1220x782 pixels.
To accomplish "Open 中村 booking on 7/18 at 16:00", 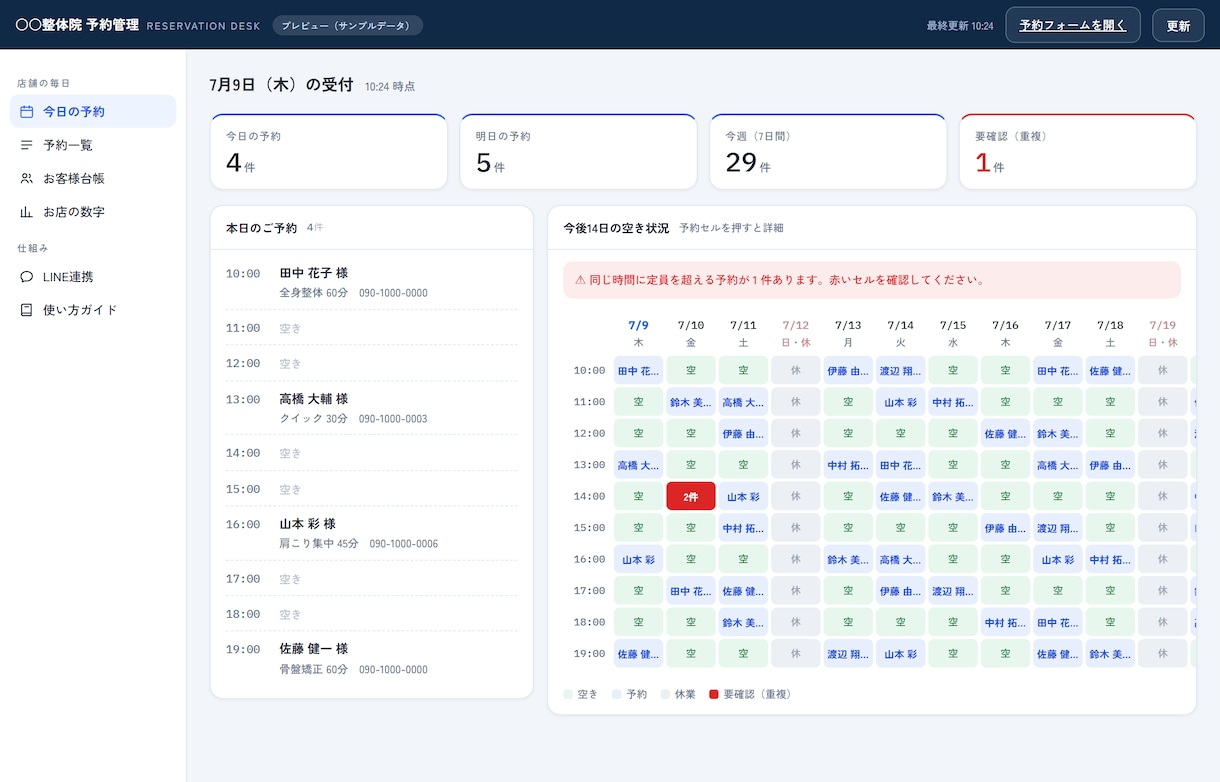I will pos(1110,559).
